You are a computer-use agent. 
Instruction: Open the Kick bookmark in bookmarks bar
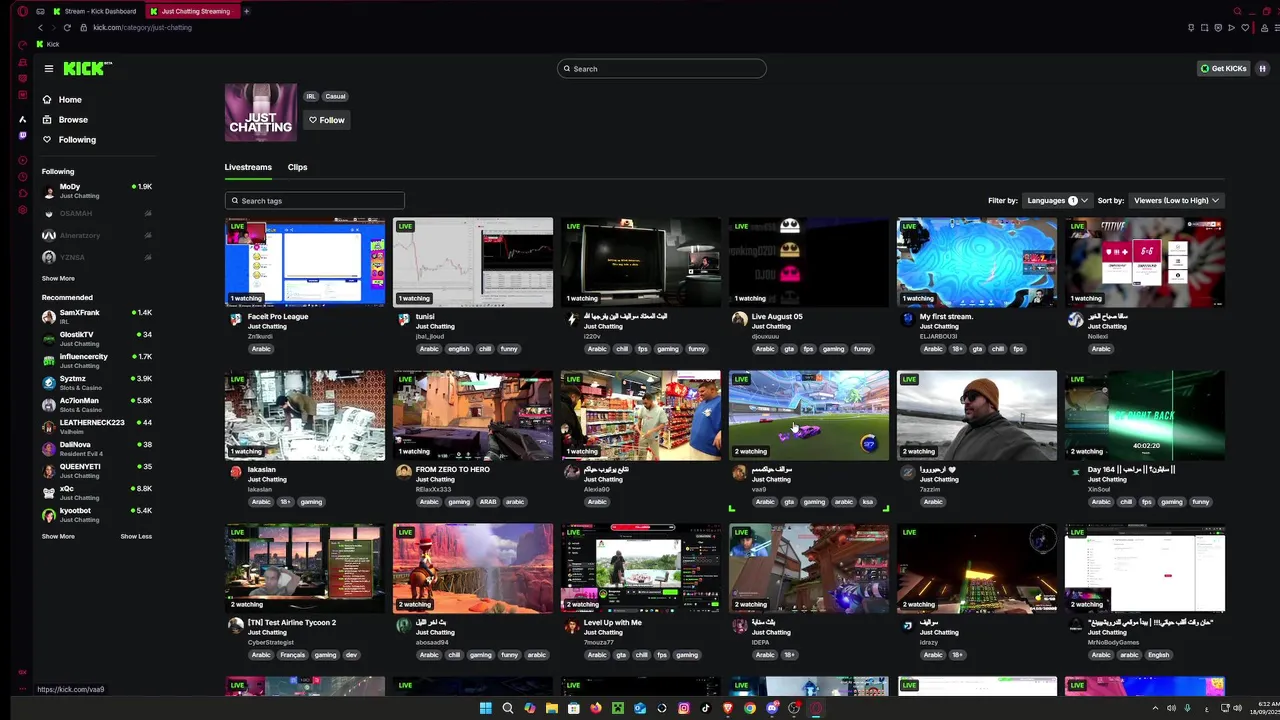click(48, 44)
